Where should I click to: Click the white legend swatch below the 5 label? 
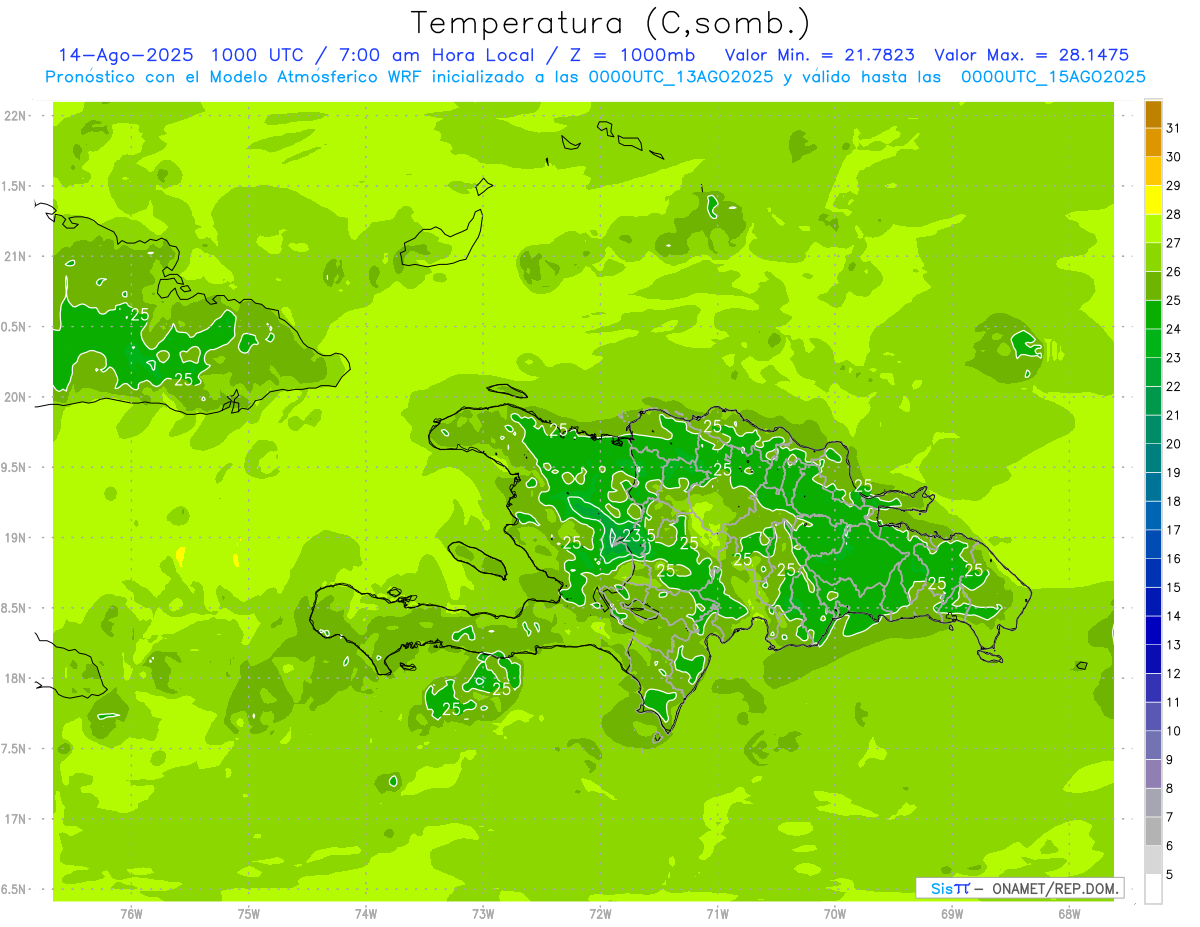[1153, 889]
